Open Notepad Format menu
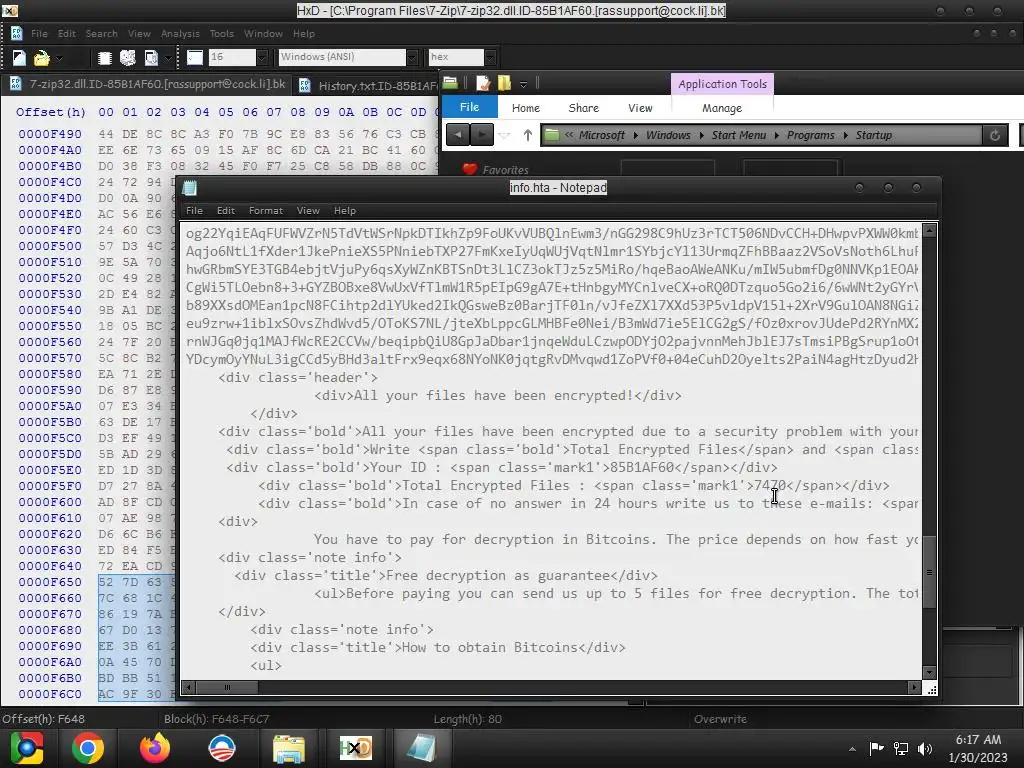 [266, 210]
